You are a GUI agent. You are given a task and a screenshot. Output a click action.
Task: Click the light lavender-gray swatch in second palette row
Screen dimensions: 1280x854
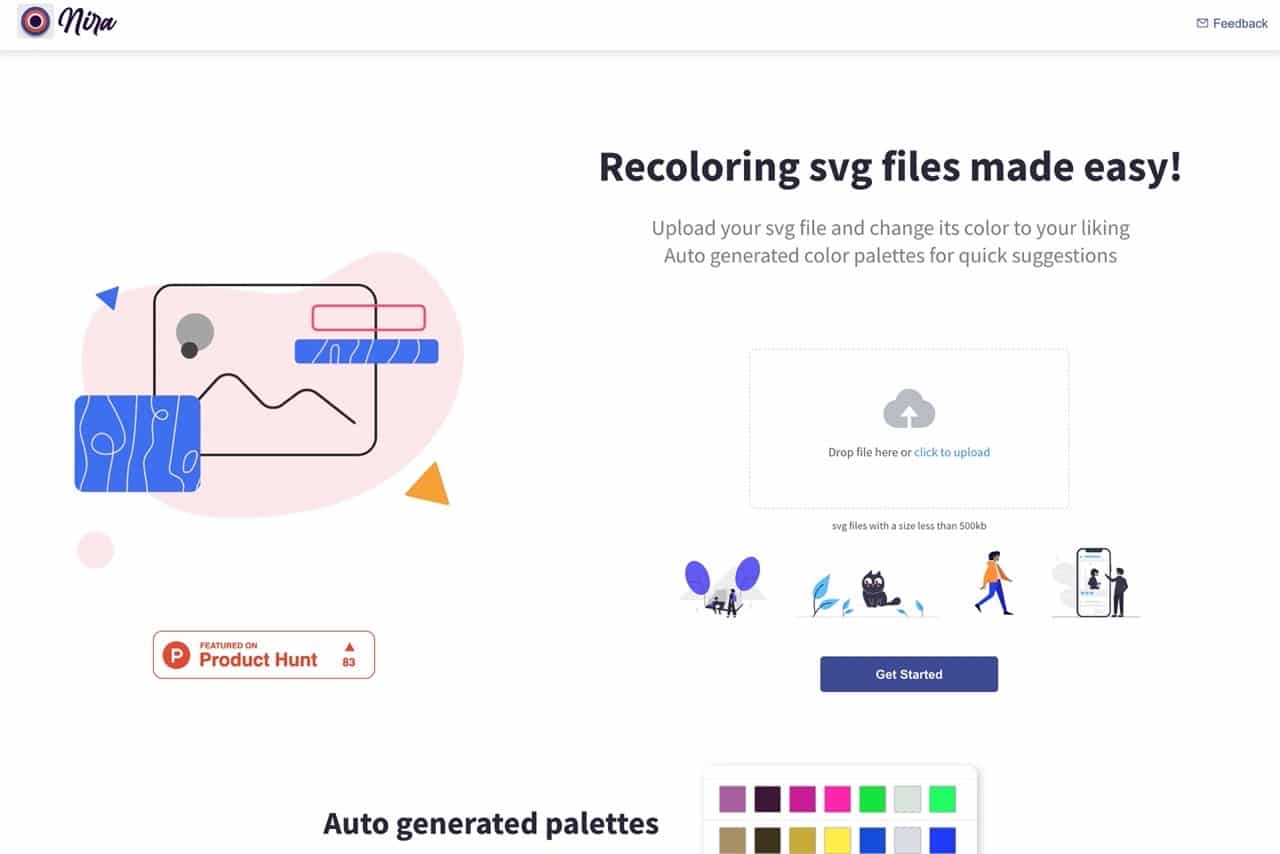[x=907, y=840]
